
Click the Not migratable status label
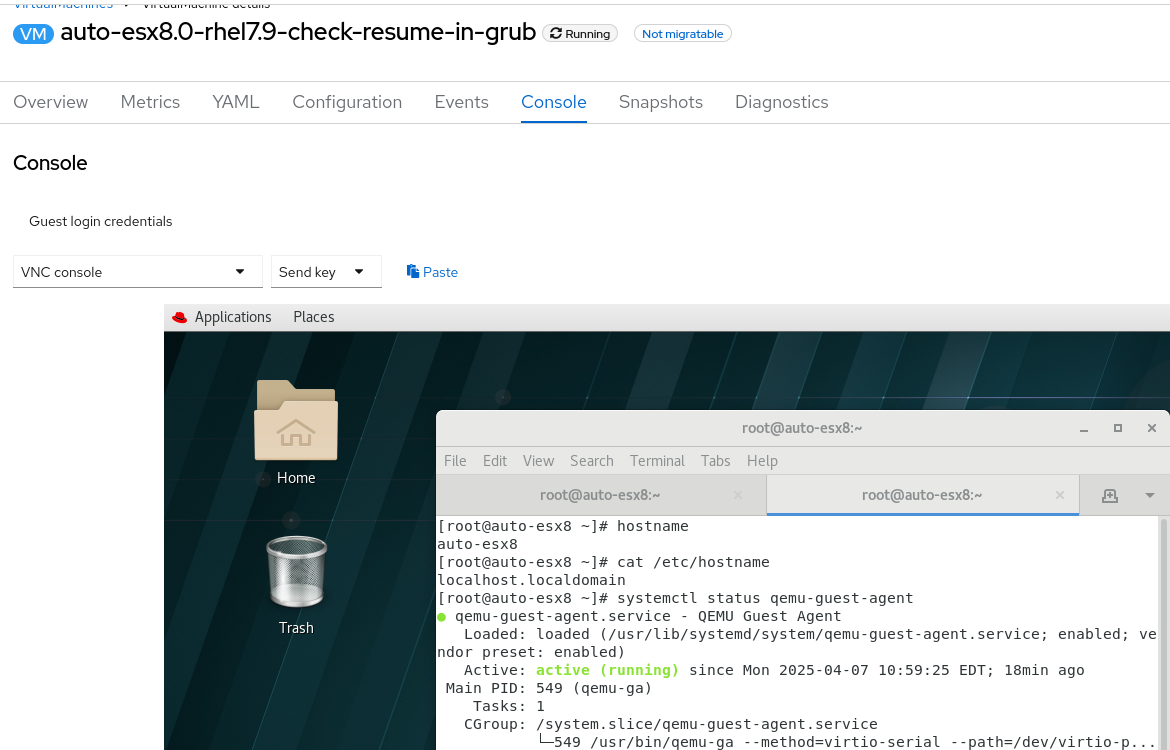[x=682, y=34]
